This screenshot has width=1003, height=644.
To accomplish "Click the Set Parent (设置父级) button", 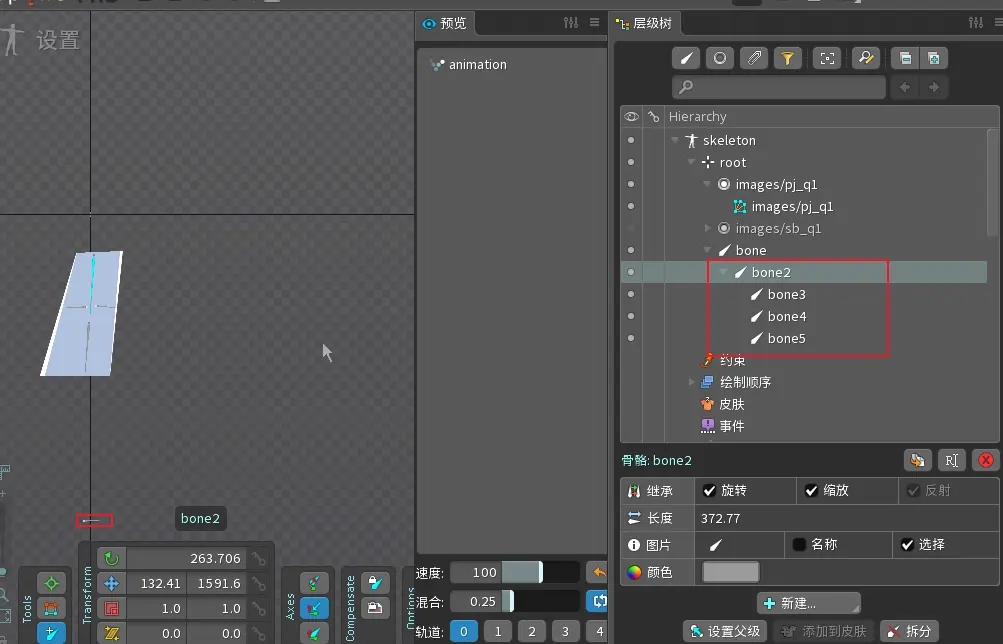I will (725, 631).
